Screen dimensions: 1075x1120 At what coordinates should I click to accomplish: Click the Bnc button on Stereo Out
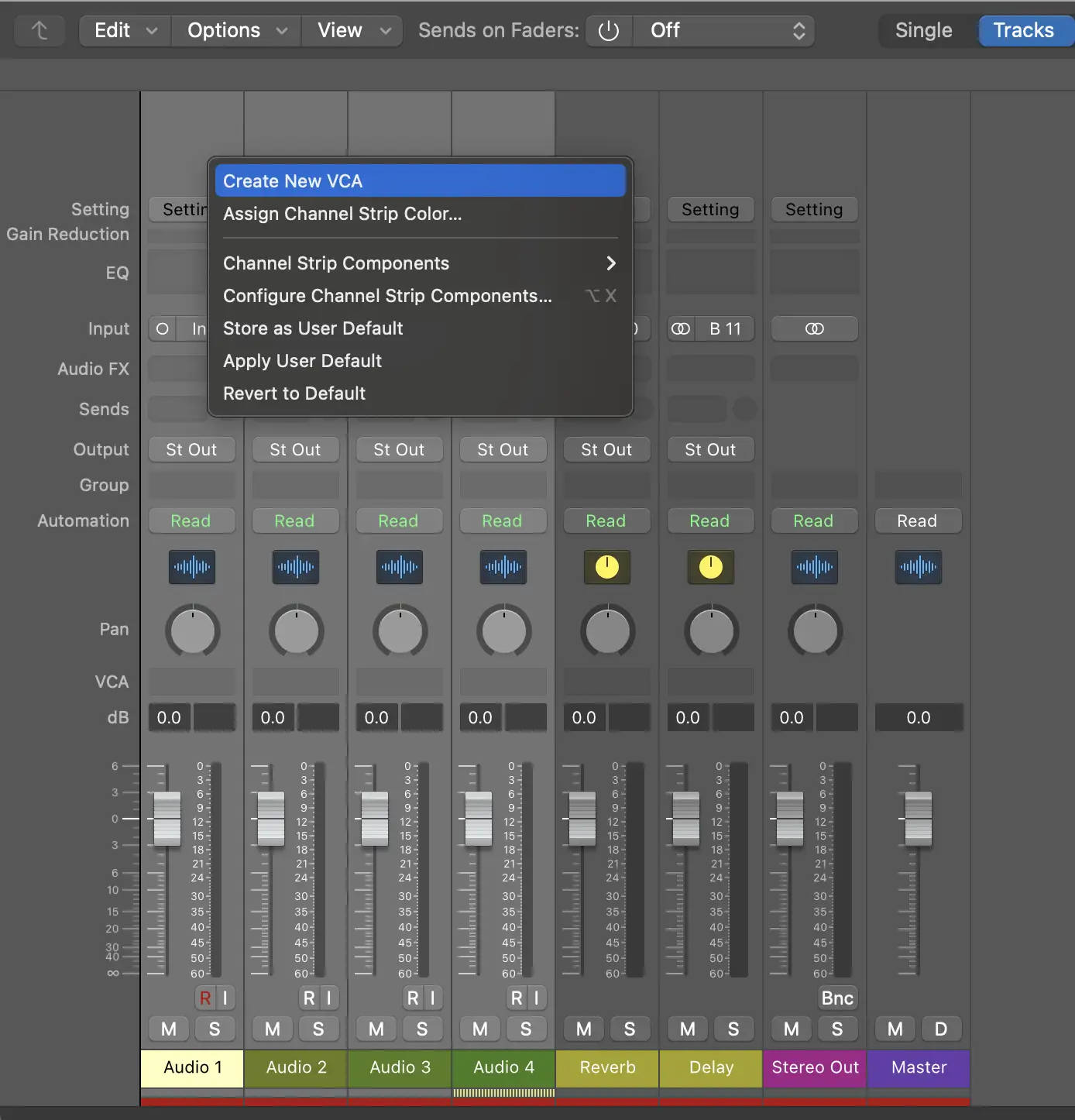837,998
